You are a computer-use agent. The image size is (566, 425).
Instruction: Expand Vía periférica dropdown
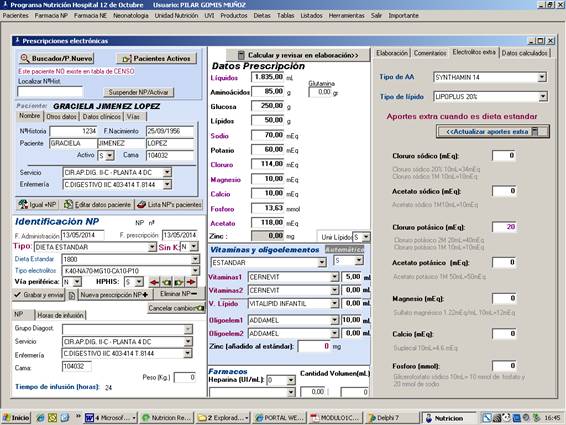(77, 282)
